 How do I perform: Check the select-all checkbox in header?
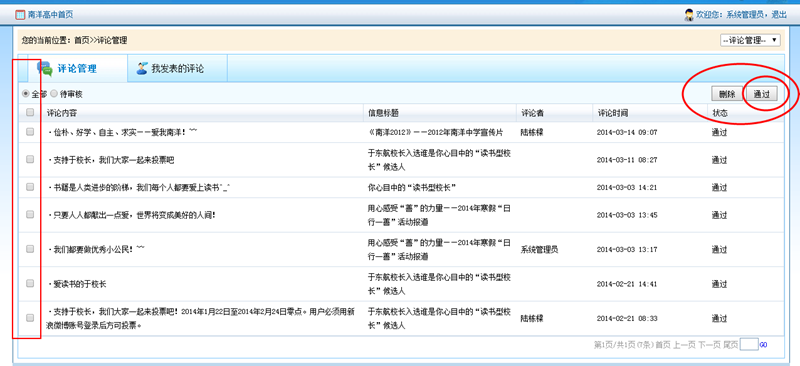pyautogui.click(x=30, y=112)
